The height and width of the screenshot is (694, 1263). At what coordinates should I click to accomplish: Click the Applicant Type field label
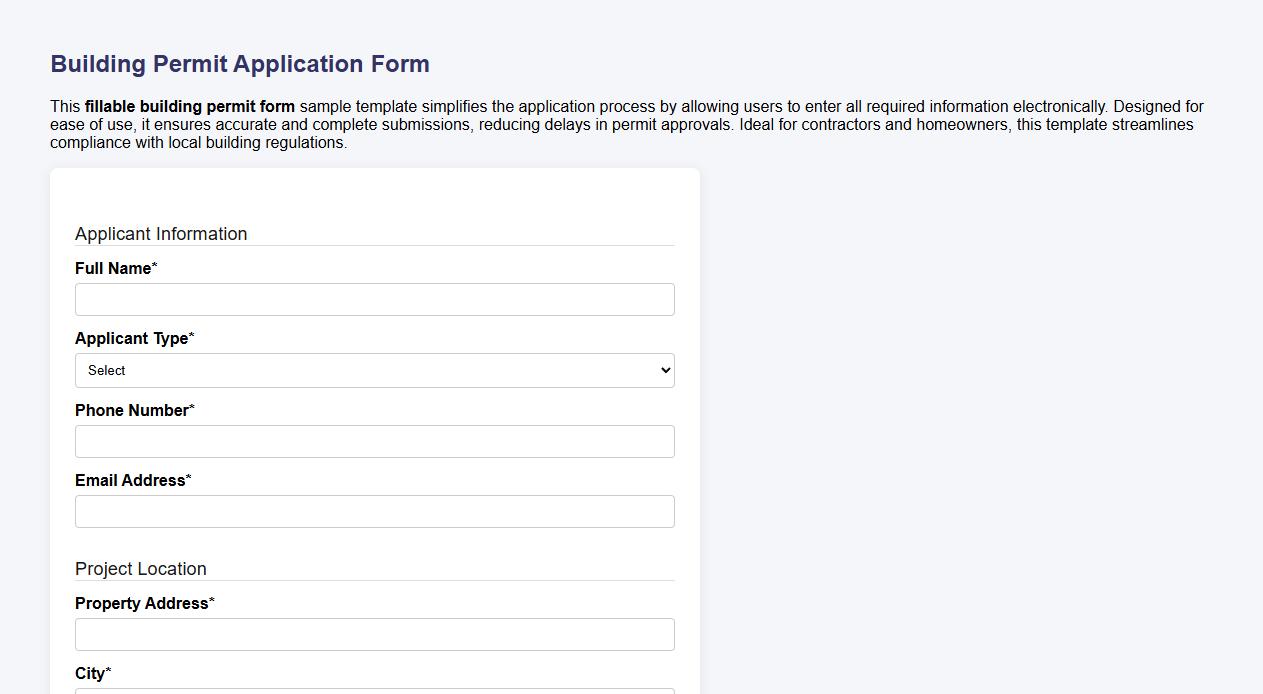[x=129, y=338]
